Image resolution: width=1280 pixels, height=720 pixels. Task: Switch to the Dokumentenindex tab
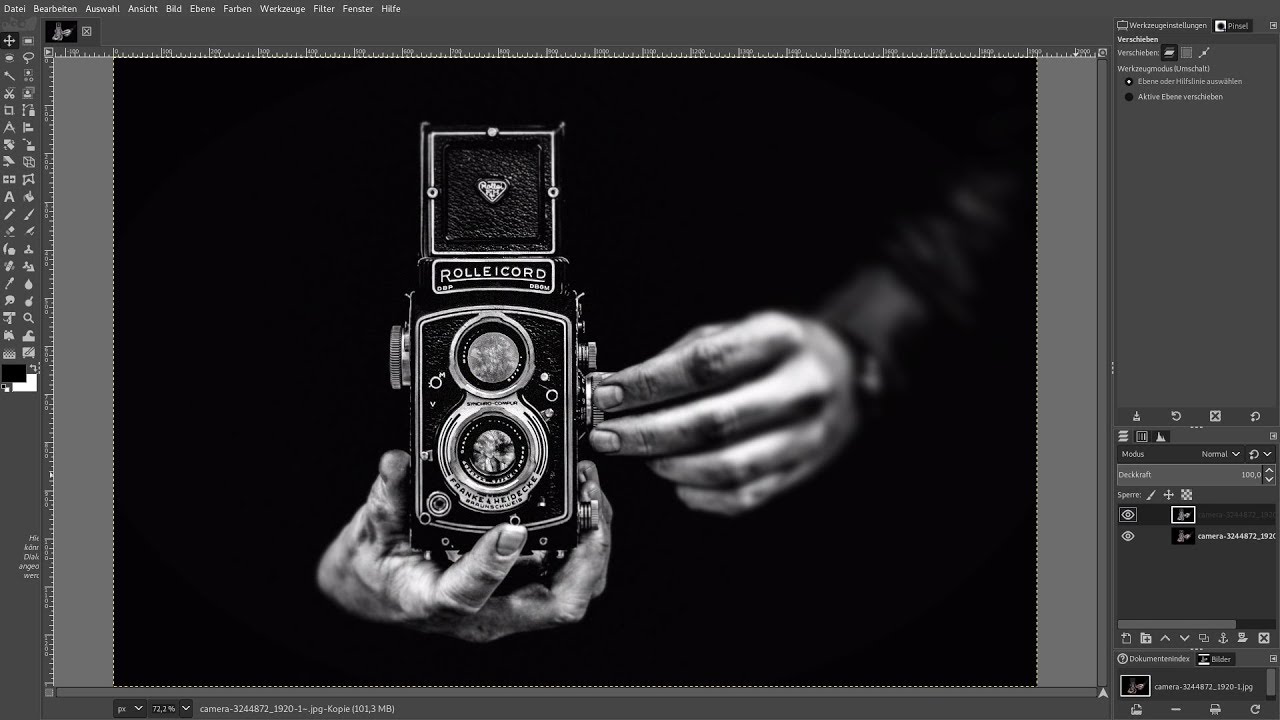1155,659
